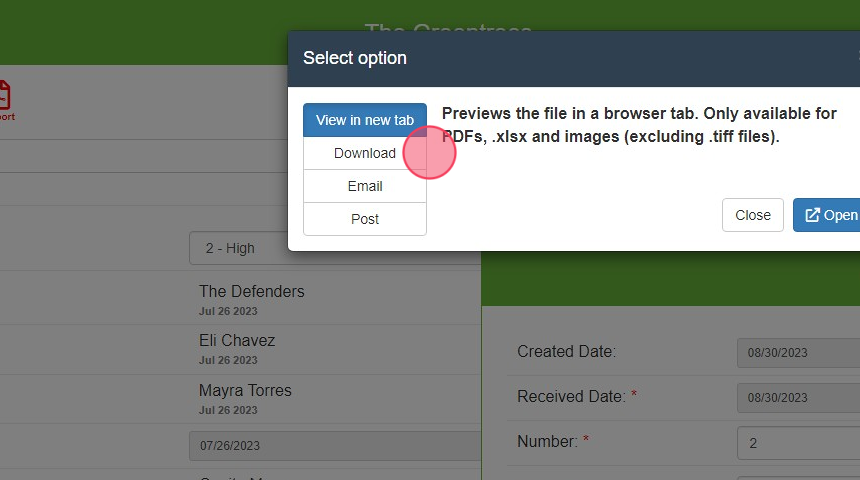Click the Received Date label
The height and width of the screenshot is (480, 860).
tap(572, 396)
